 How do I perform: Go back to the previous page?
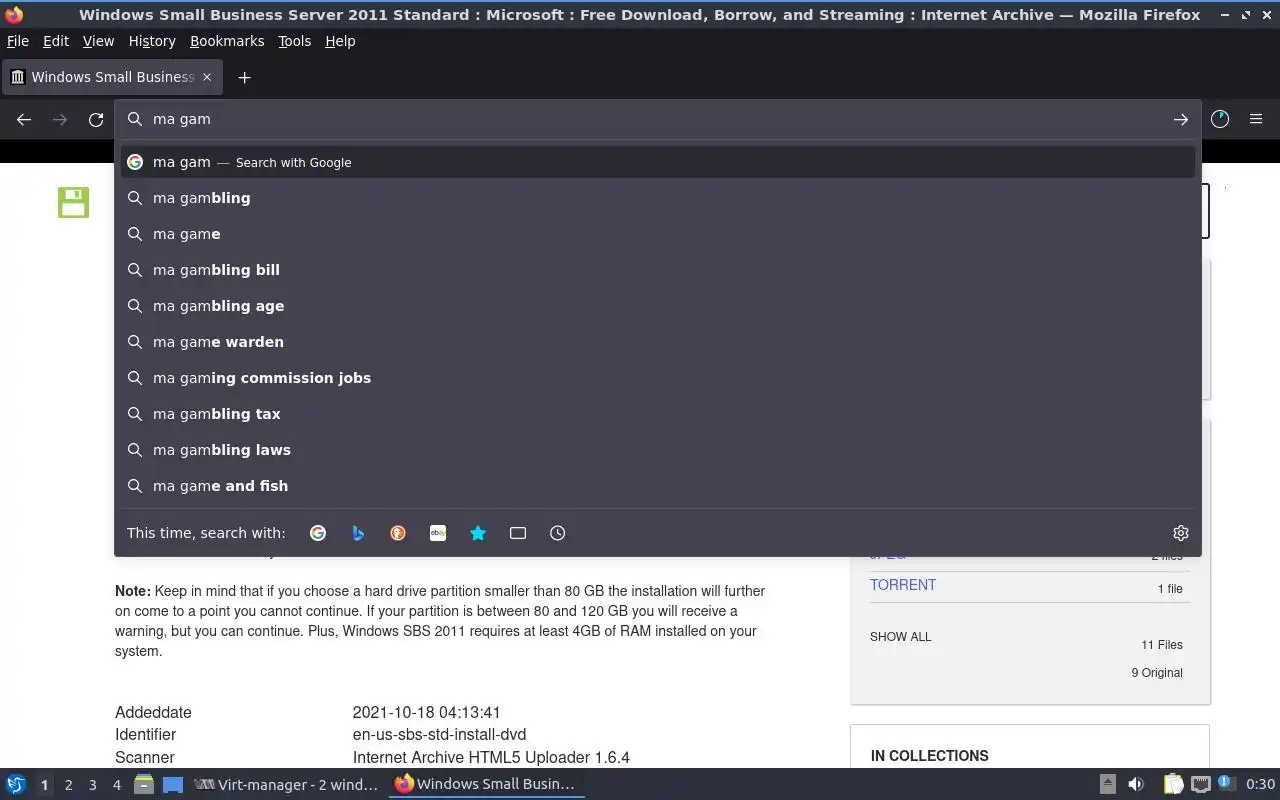[24, 119]
